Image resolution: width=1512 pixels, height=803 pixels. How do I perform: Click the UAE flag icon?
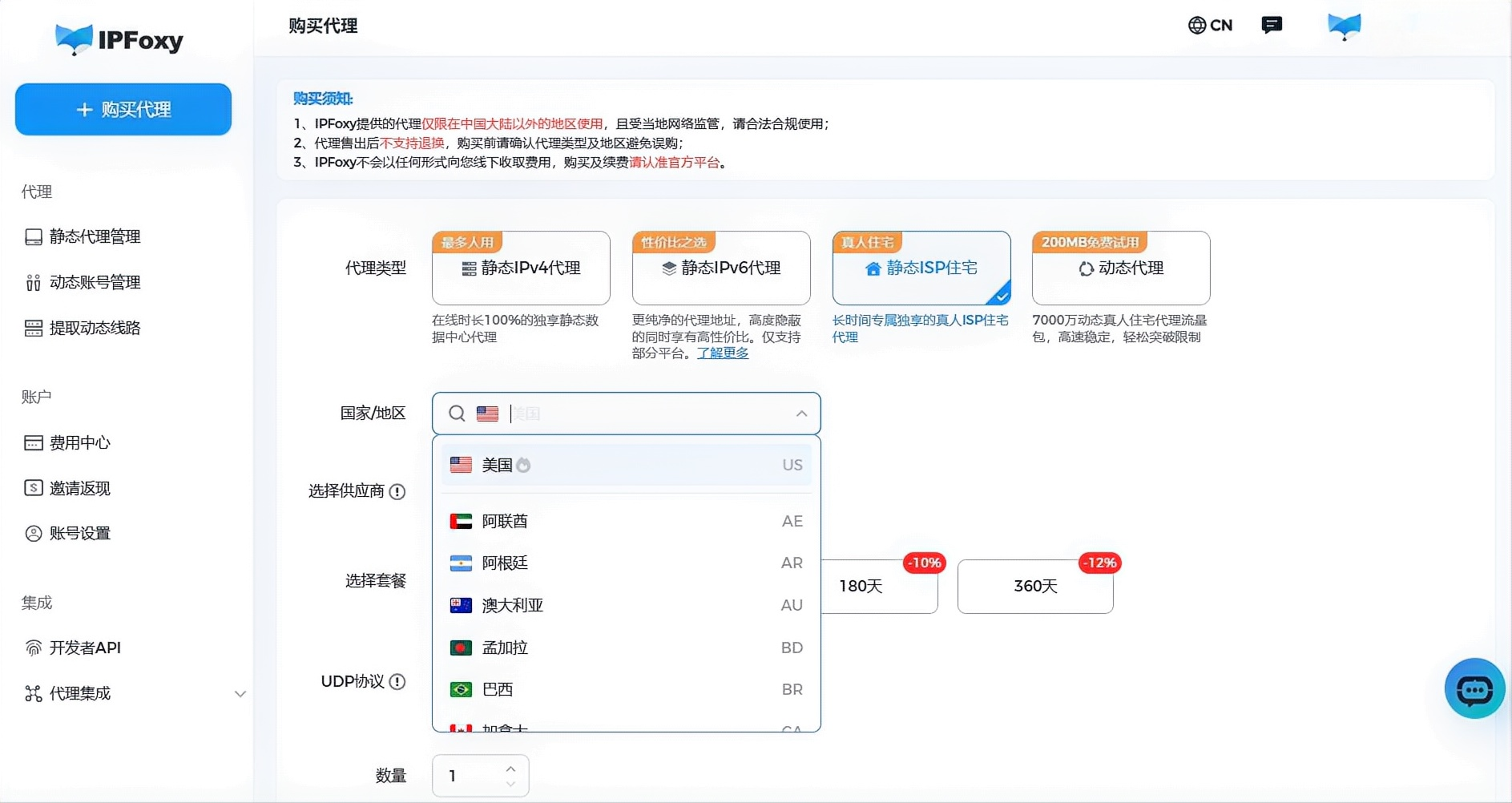tap(461, 521)
